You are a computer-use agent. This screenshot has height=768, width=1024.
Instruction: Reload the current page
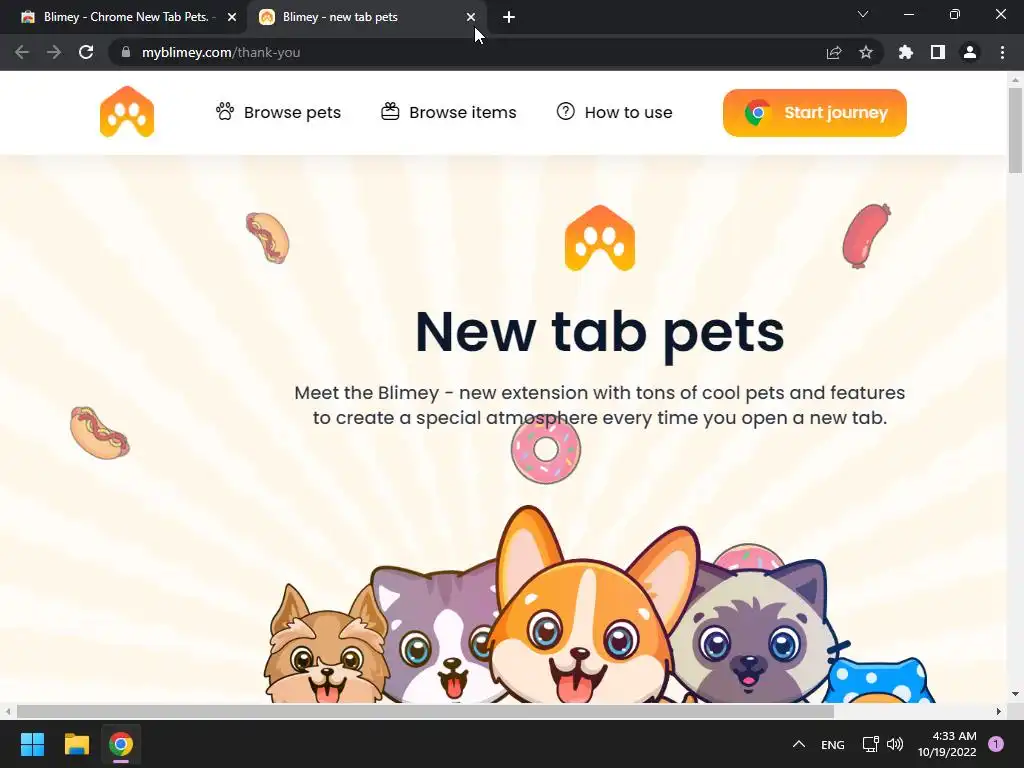pyautogui.click(x=86, y=52)
